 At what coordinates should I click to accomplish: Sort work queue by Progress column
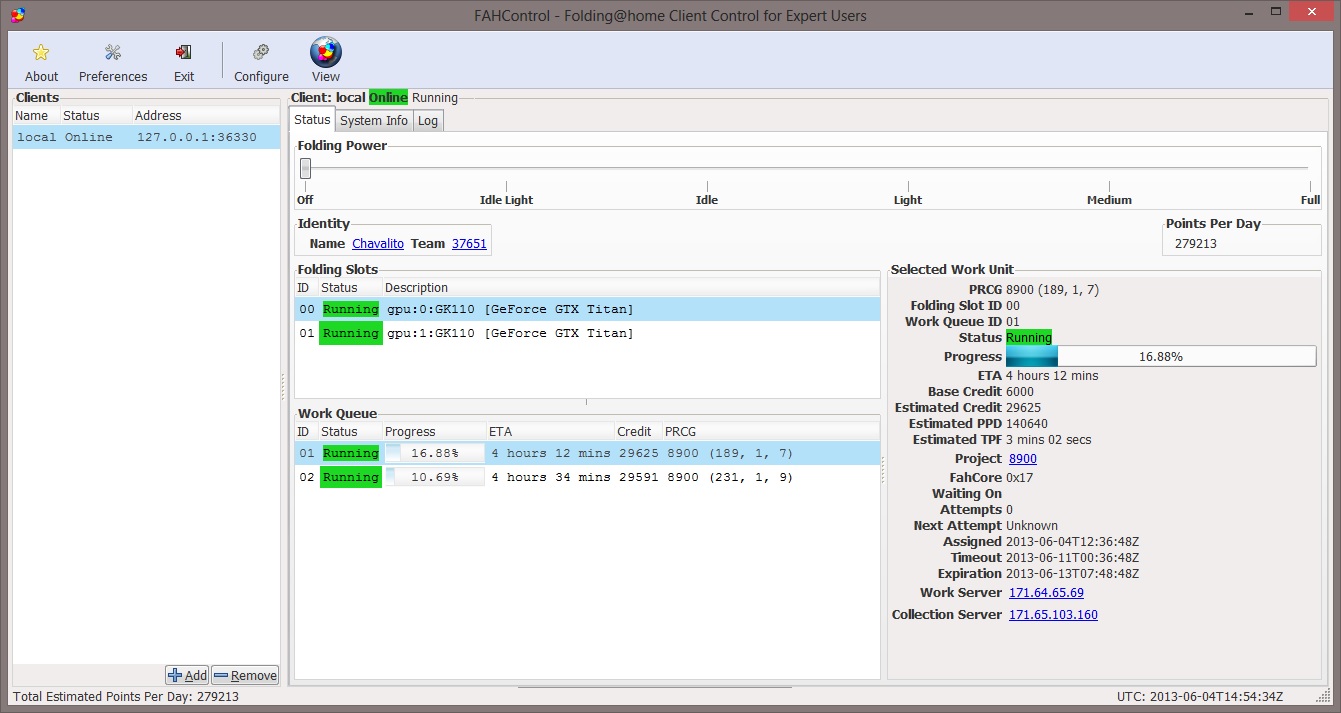[x=435, y=432]
